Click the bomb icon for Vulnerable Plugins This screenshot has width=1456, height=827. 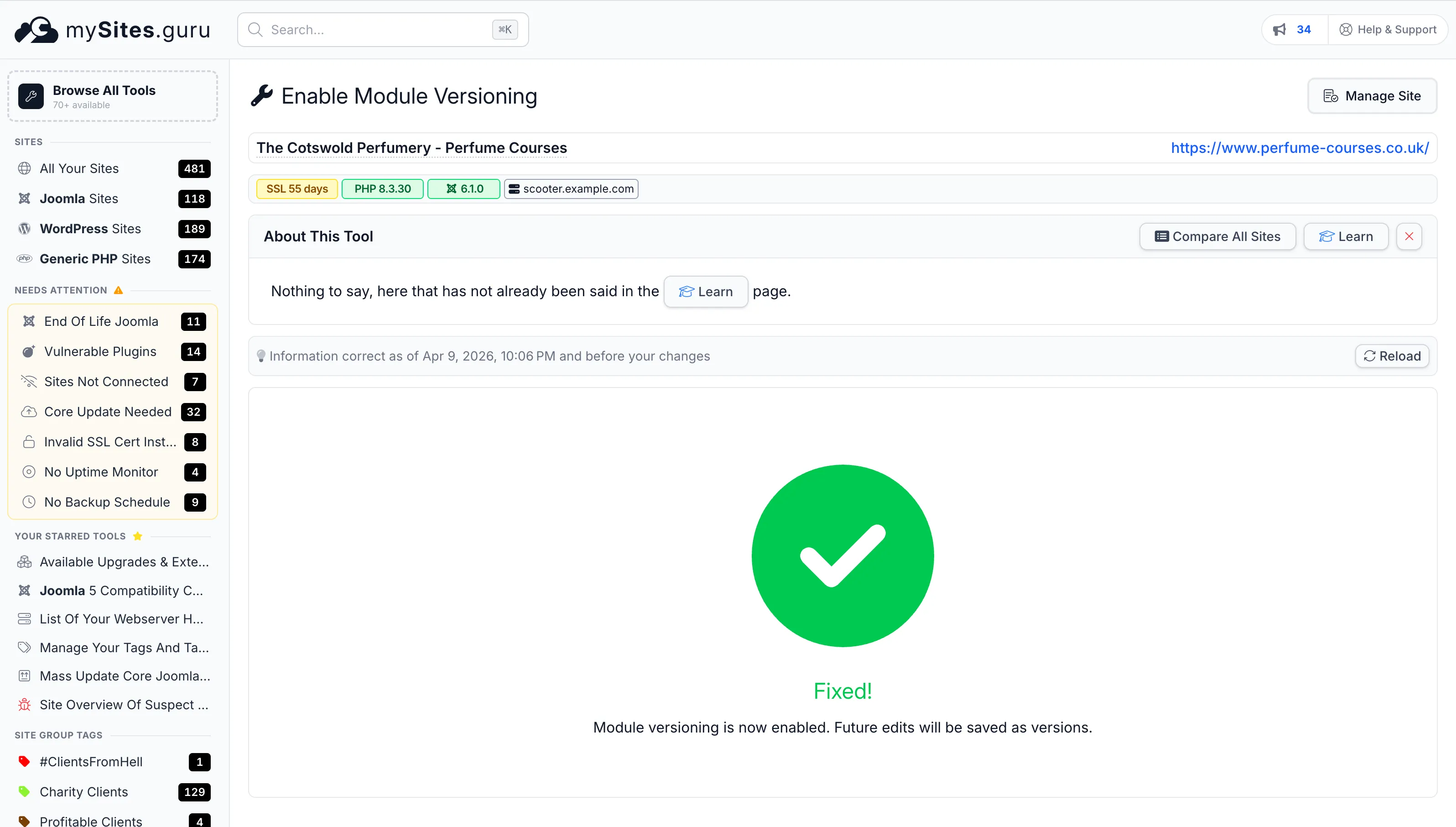pos(29,351)
